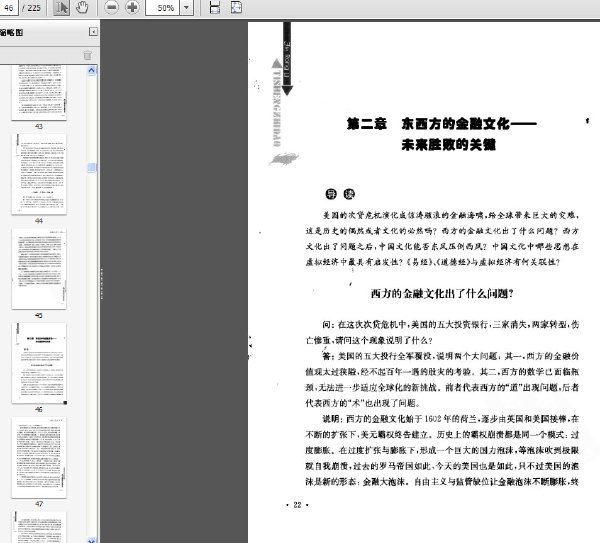Click the trash icon in thumbnails panel
The height and width of the screenshot is (543, 600).
88,55
